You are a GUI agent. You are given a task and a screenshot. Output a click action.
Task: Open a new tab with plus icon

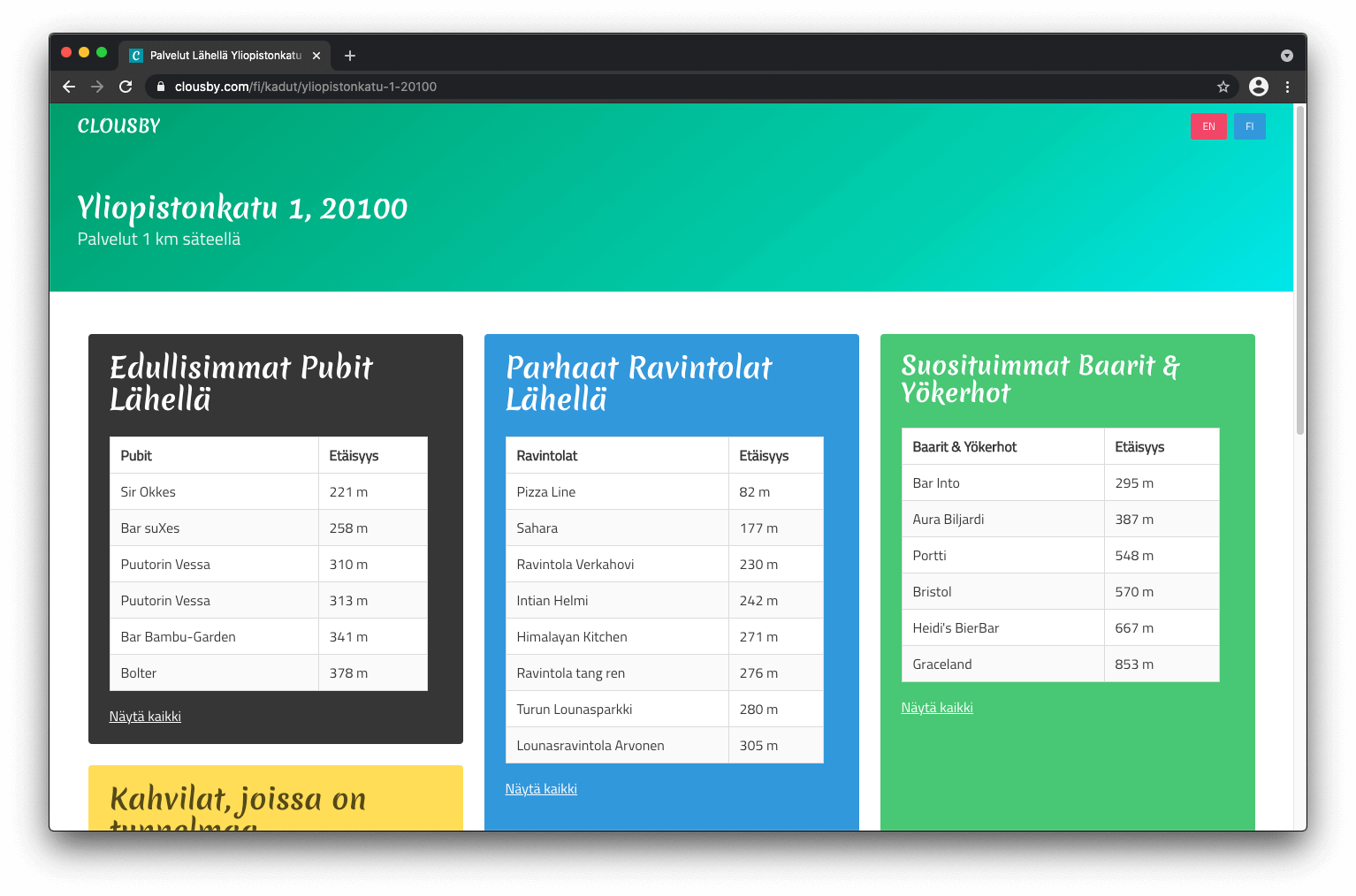click(x=350, y=56)
